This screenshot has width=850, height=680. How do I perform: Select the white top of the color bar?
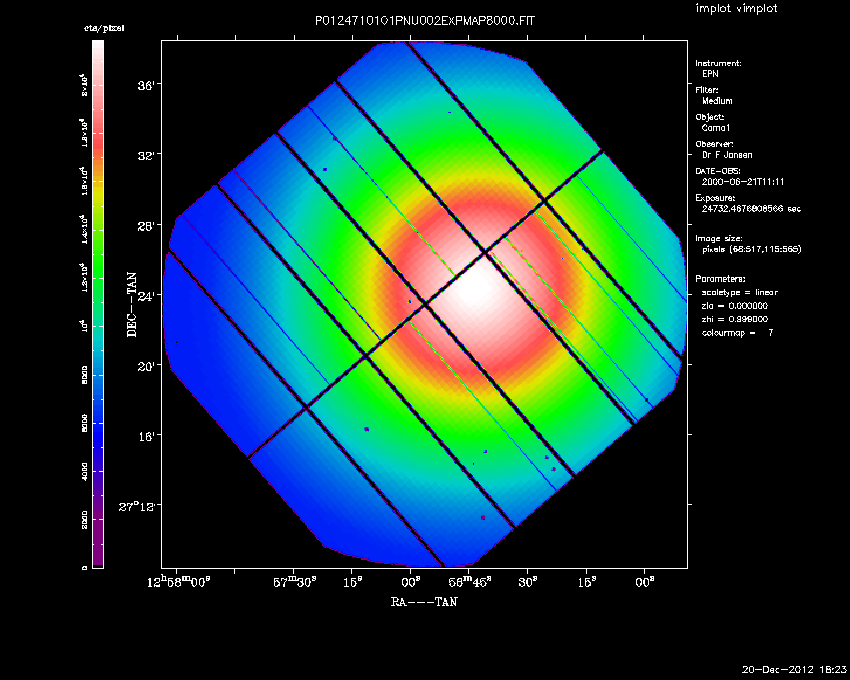pyautogui.click(x=98, y=47)
